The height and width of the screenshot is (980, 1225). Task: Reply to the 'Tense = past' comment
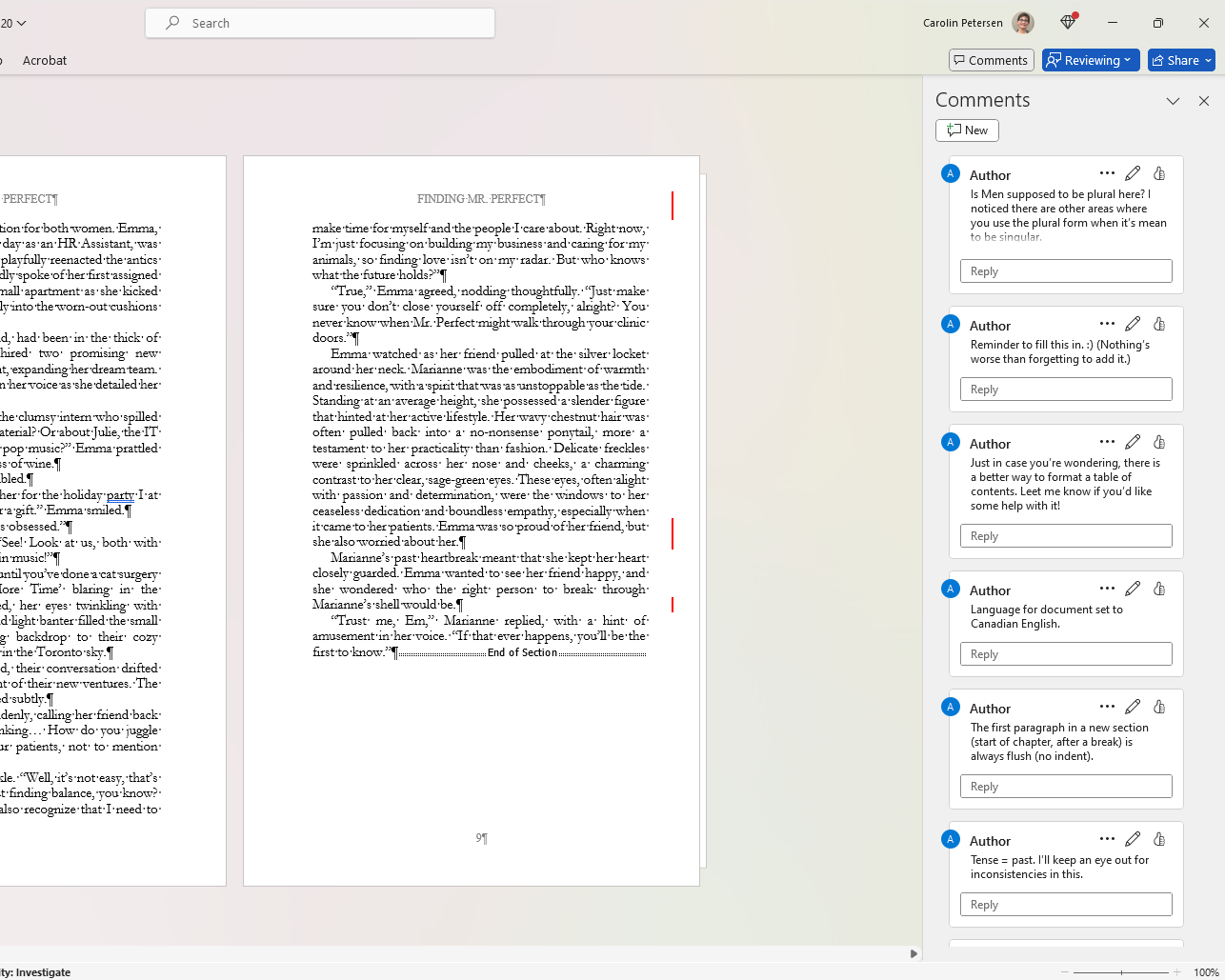1066,905
